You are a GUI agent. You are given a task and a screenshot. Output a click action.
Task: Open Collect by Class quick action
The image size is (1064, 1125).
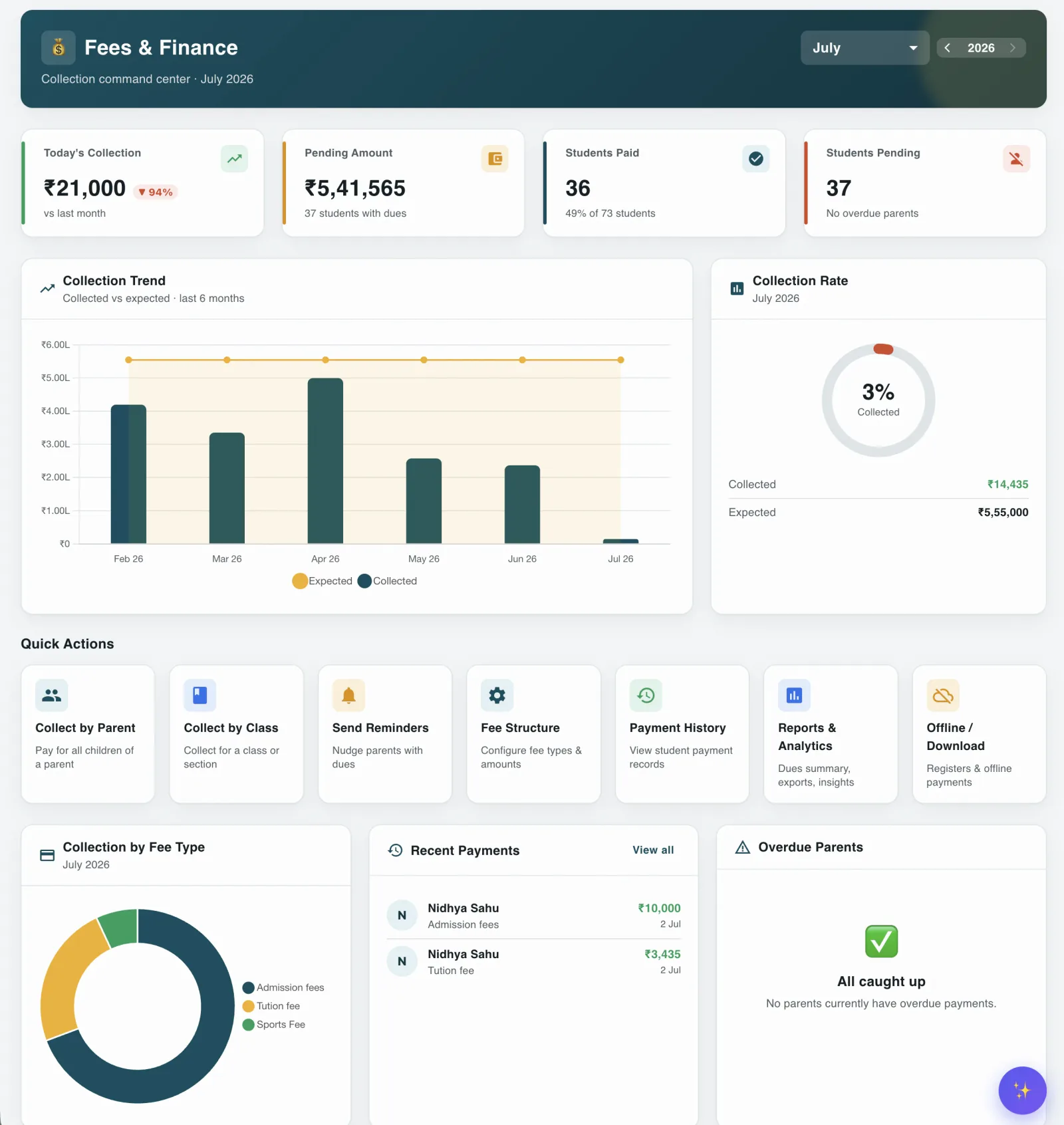pos(236,734)
